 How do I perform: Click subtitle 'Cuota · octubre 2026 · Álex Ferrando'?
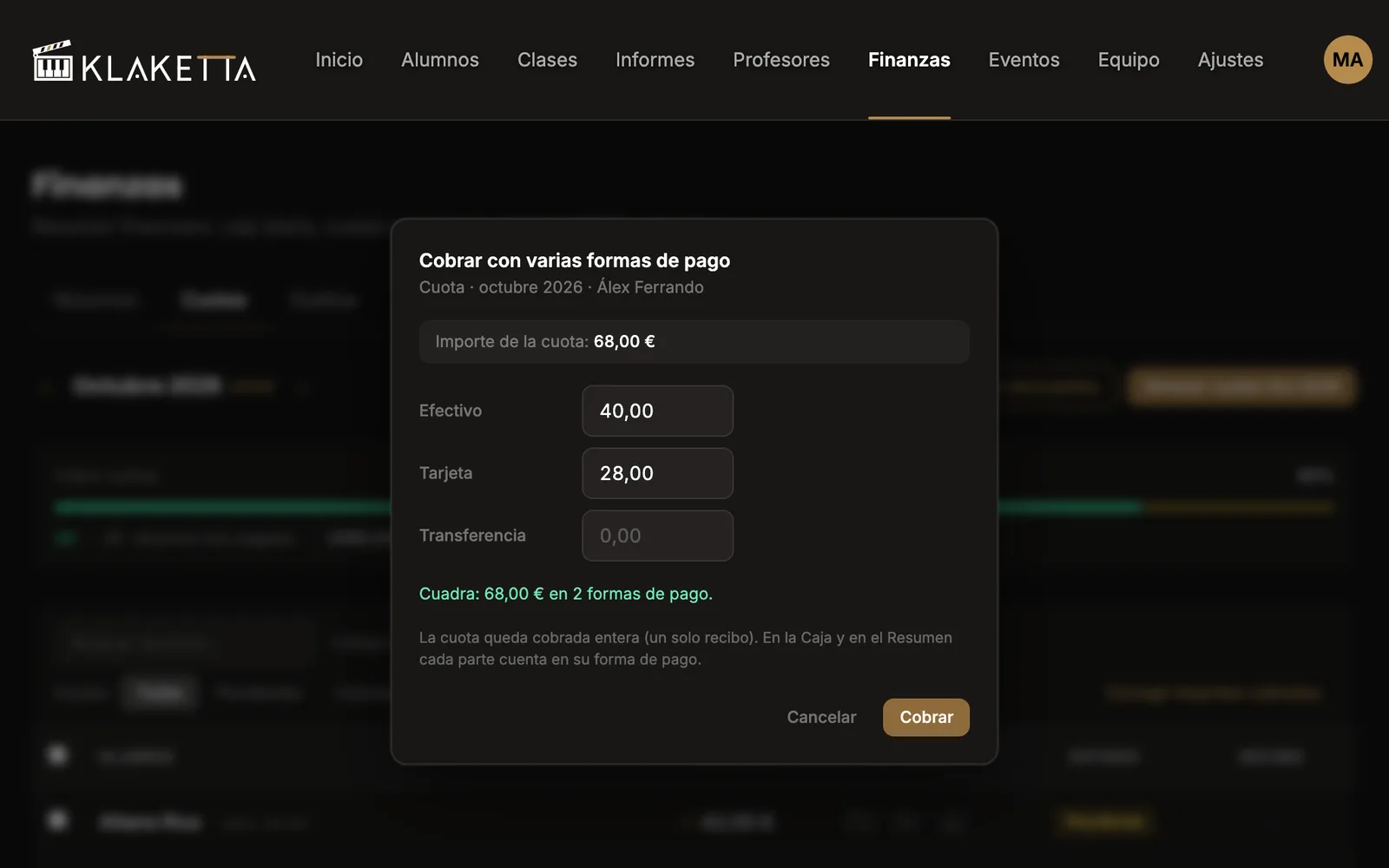pos(561,287)
